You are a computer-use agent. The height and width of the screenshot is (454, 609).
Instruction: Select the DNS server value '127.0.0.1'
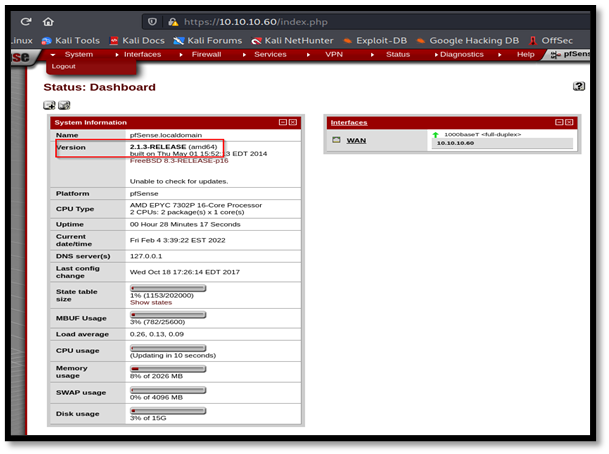(146, 256)
